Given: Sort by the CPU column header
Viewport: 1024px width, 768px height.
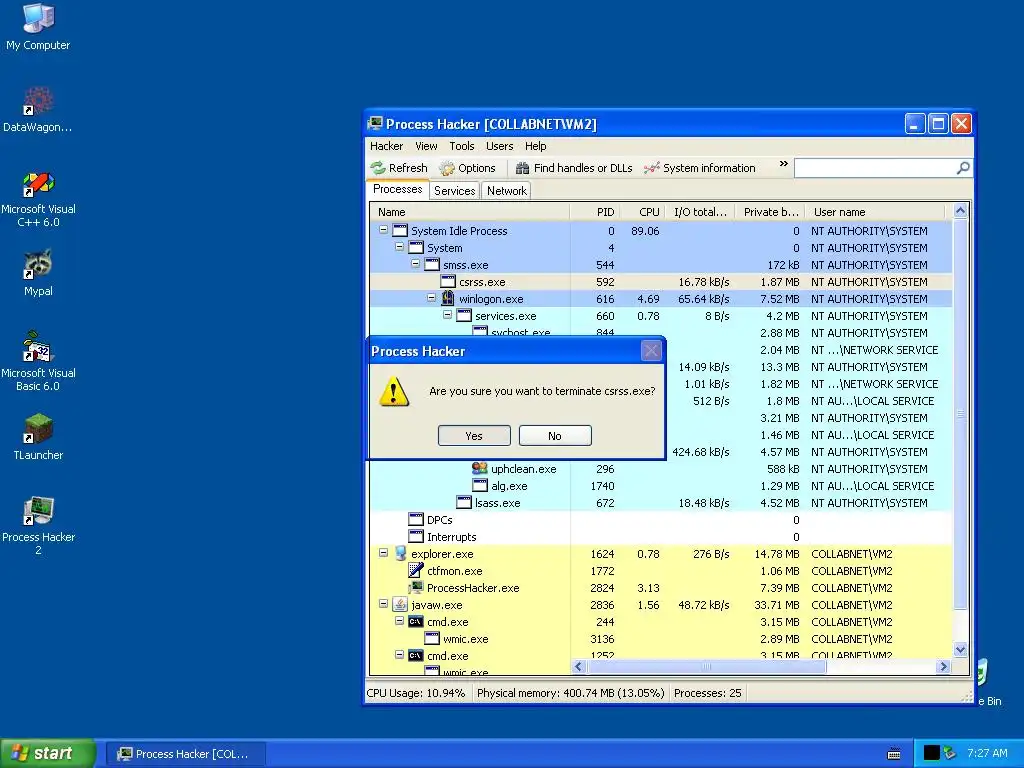Looking at the screenshot, I should click(643, 212).
